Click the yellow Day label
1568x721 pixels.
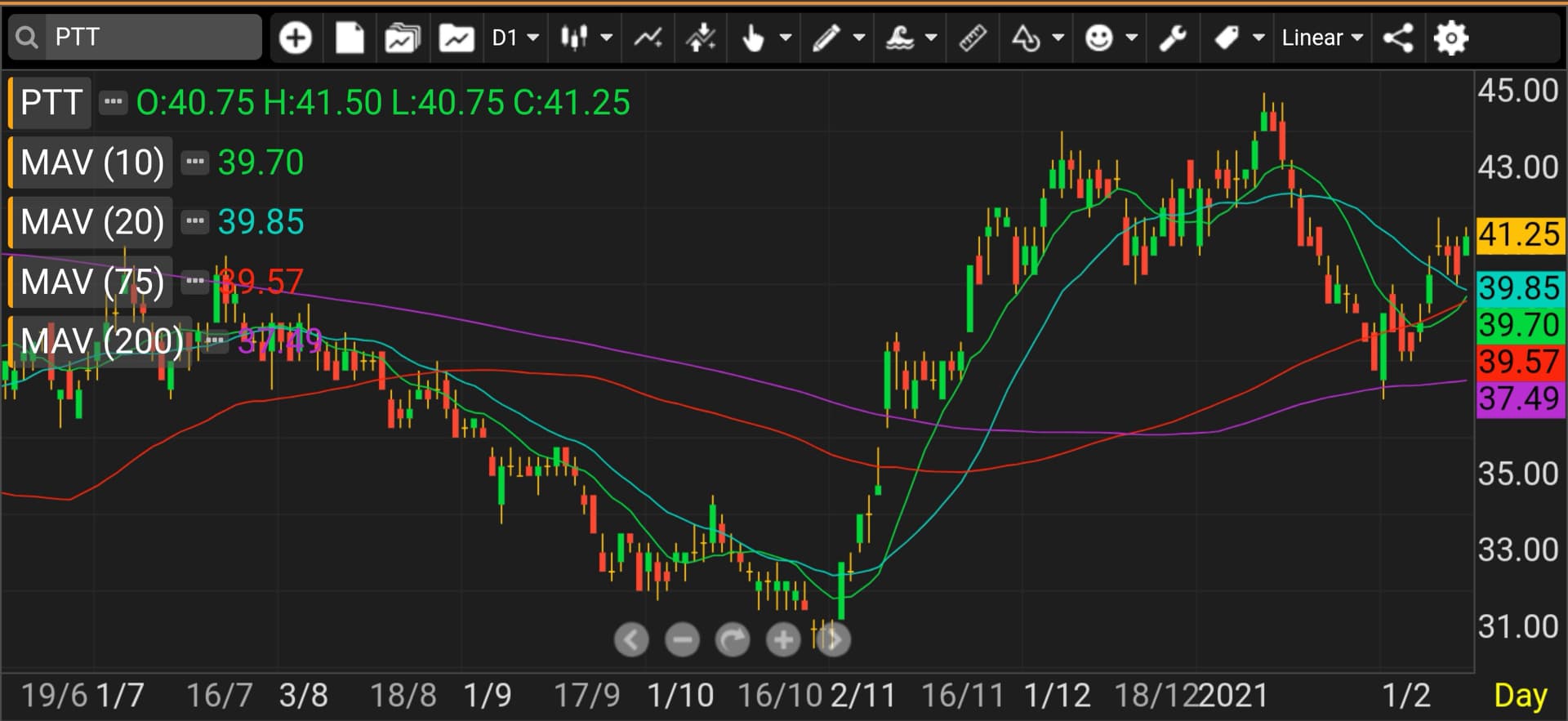(x=1520, y=696)
